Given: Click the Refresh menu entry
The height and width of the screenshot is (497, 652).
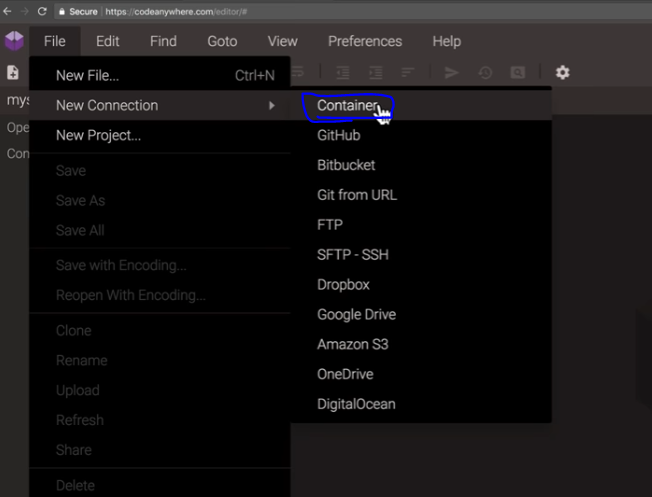Looking at the screenshot, I should (160, 420).
